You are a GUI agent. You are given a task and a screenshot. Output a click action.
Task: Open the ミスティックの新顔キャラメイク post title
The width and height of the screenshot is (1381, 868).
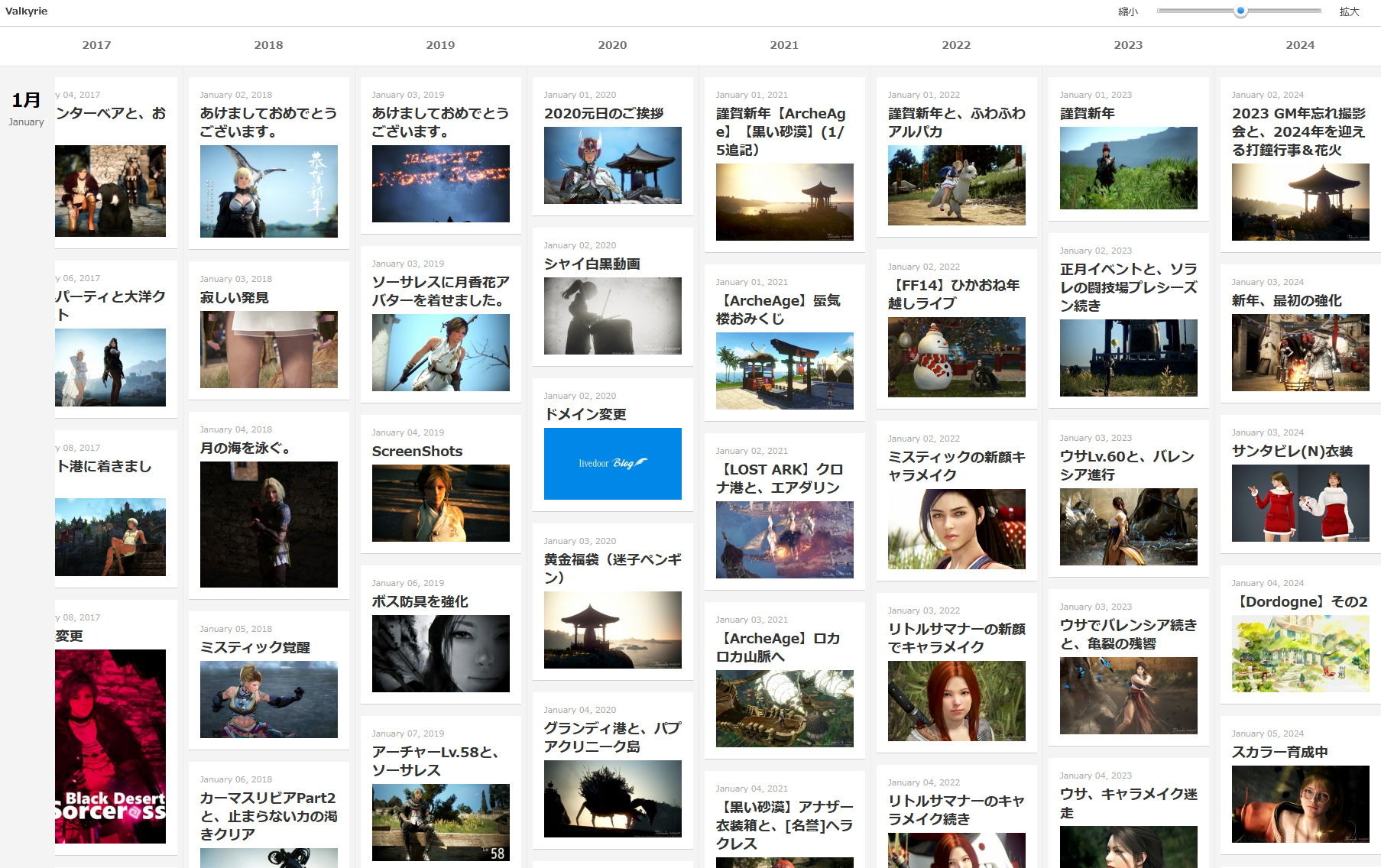(957, 466)
